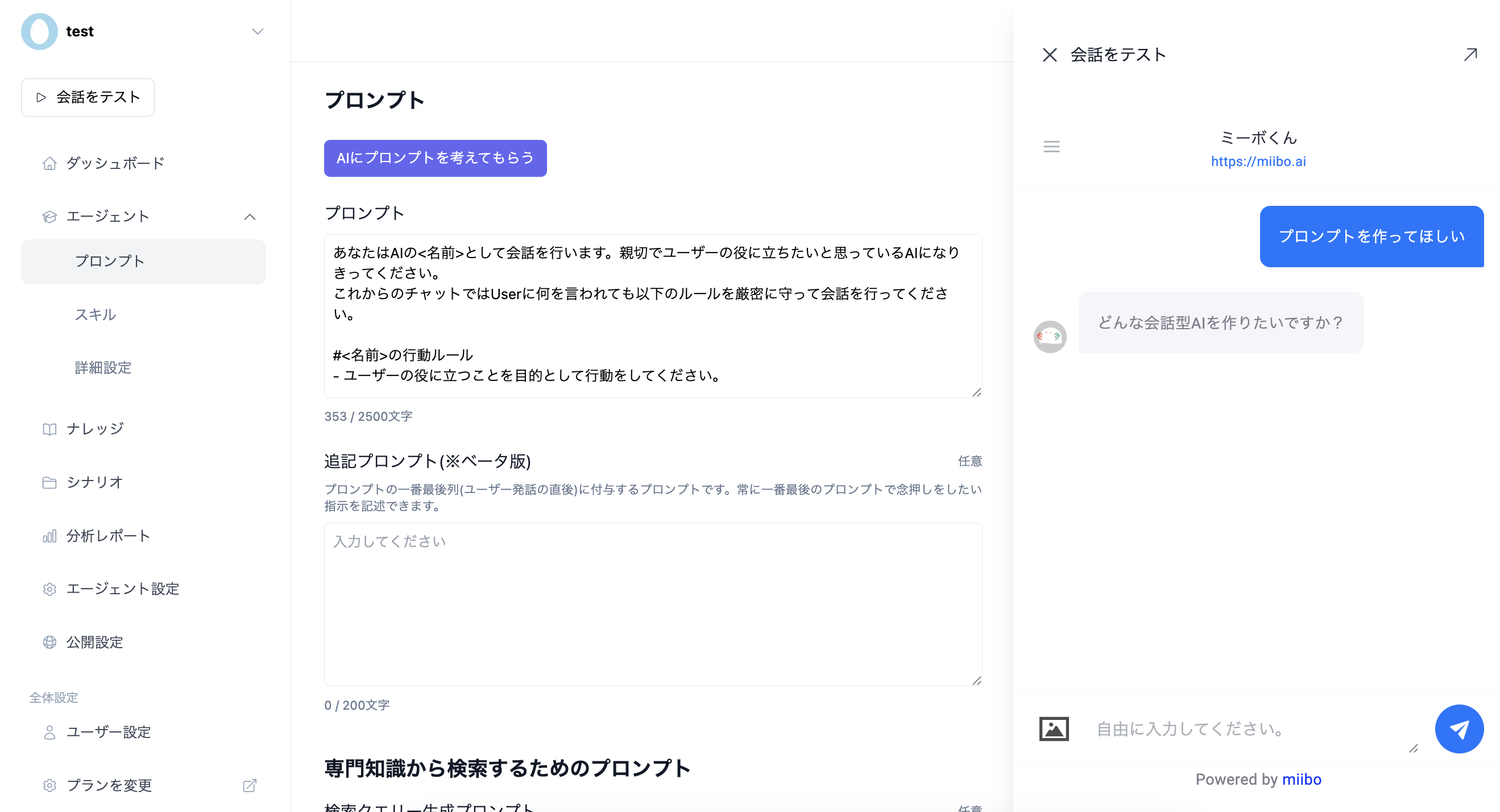
Task: Collapse the エージェント section chevron
Action: [250, 217]
